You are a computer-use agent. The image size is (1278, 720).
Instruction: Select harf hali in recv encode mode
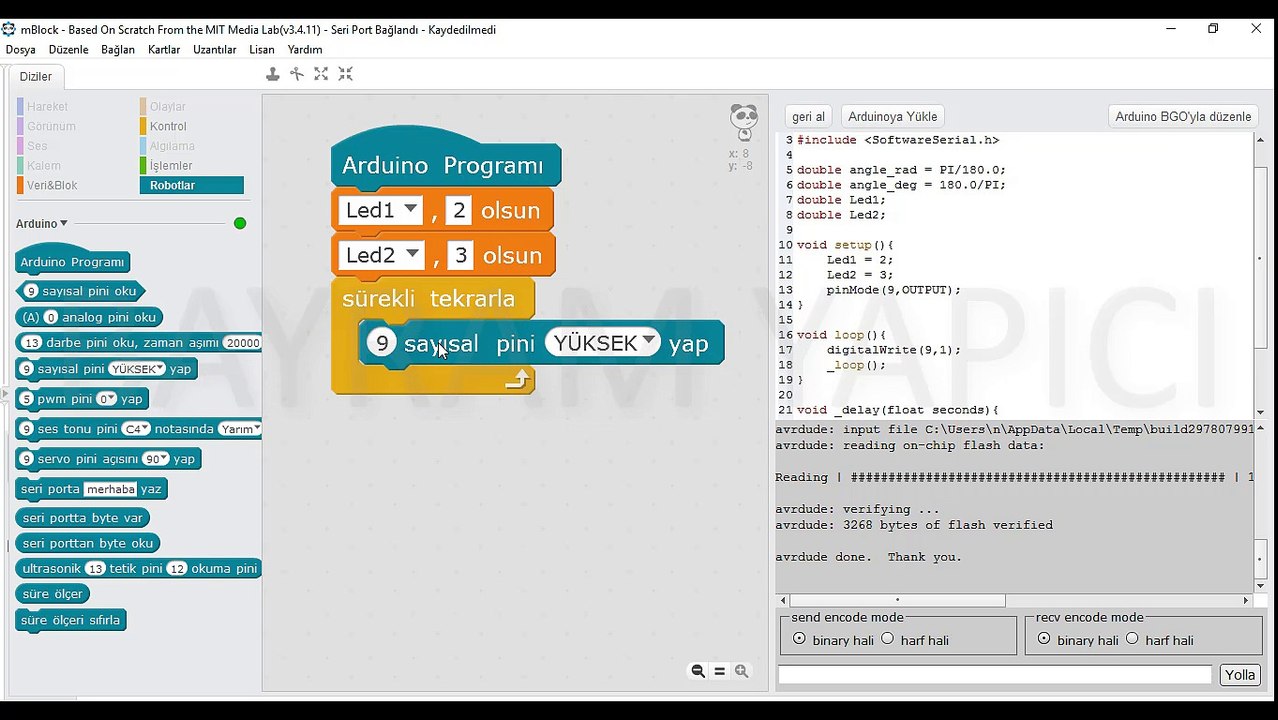[x=1132, y=639]
